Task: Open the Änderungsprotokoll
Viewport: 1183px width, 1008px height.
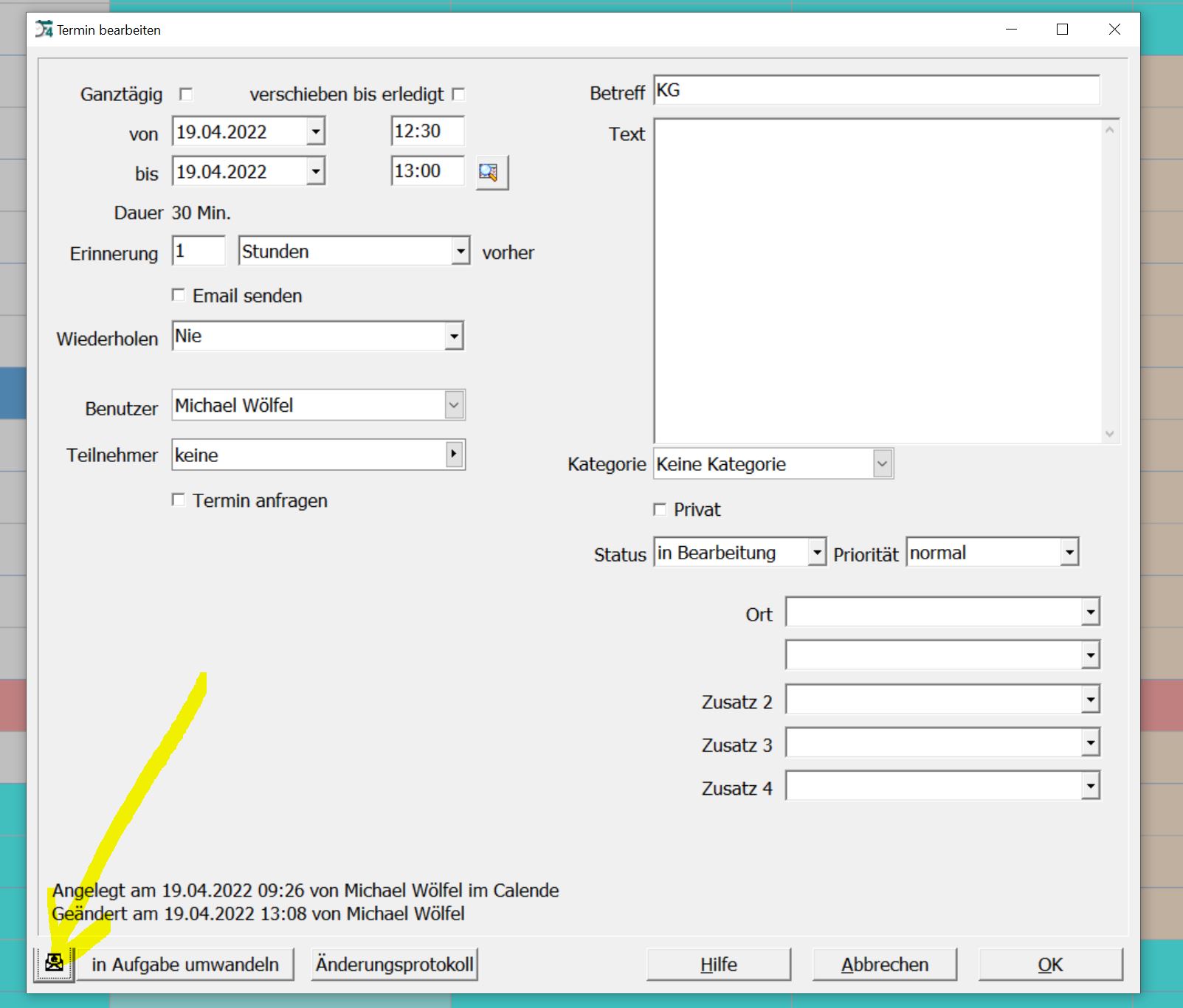Action: [x=394, y=964]
